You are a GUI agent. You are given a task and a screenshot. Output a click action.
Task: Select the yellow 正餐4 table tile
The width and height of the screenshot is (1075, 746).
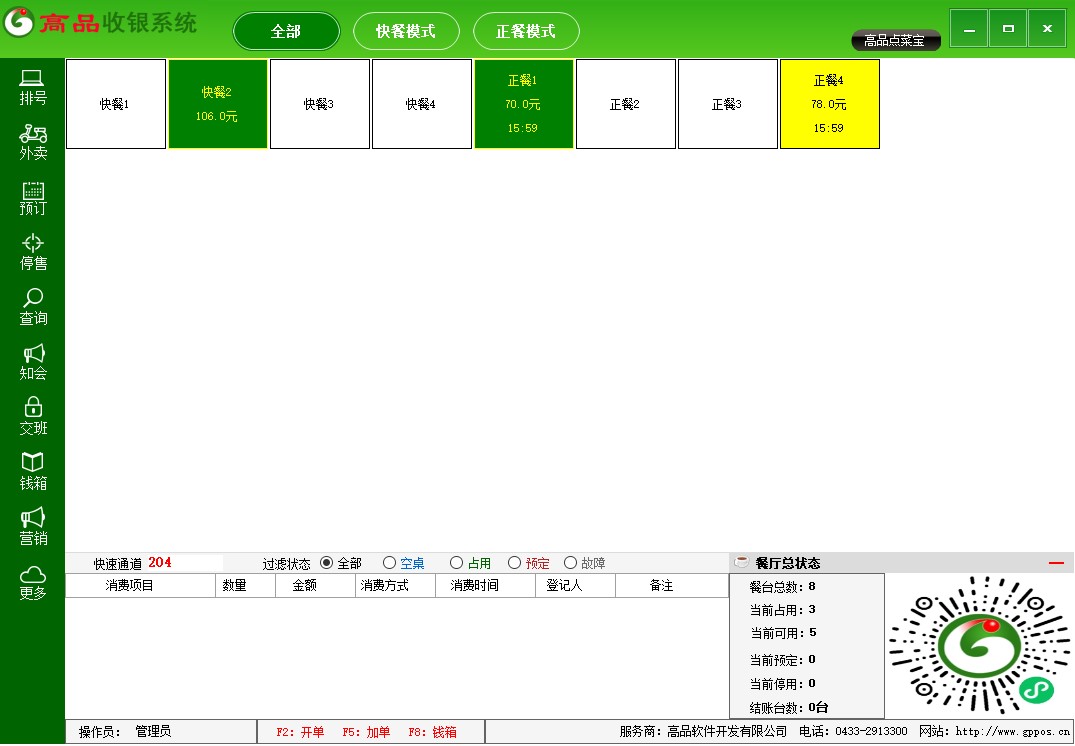click(829, 104)
